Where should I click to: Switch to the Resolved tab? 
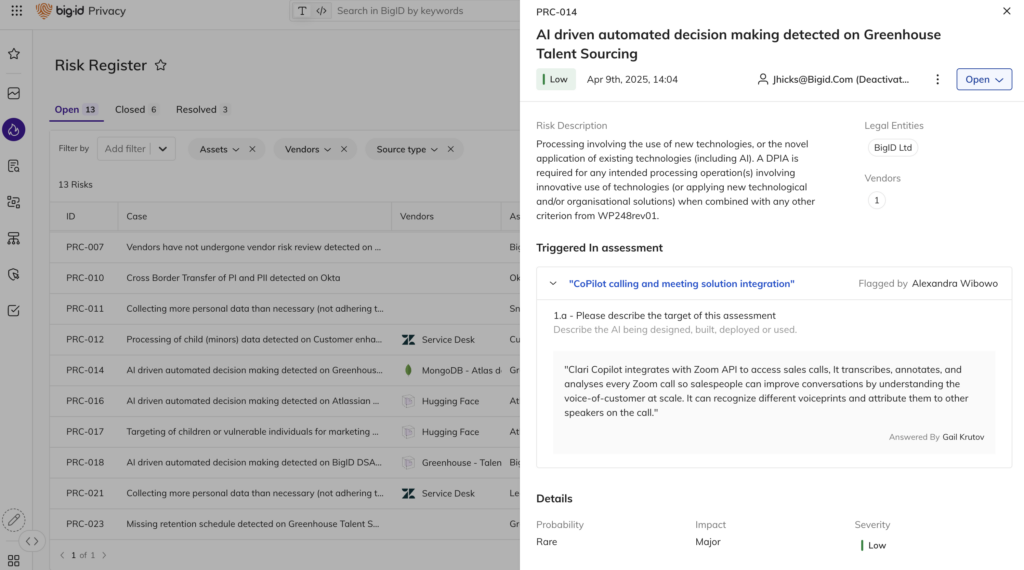point(202,110)
